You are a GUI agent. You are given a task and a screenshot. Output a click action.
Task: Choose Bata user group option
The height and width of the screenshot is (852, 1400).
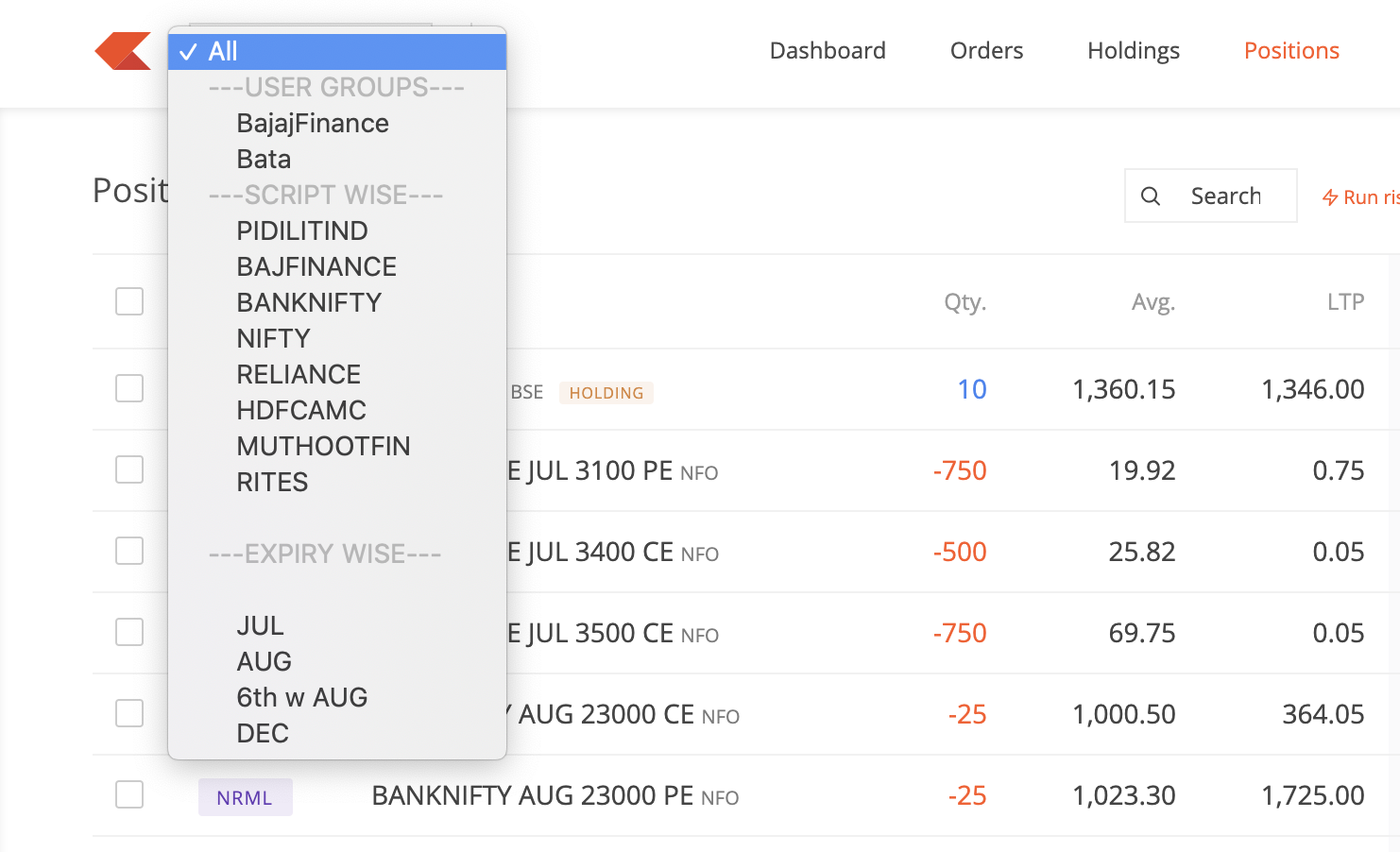337,160
